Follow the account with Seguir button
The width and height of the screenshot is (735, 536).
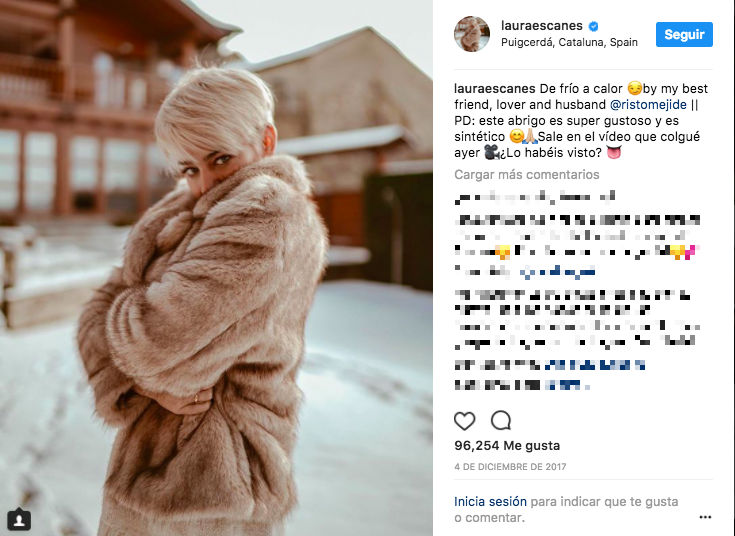(684, 34)
